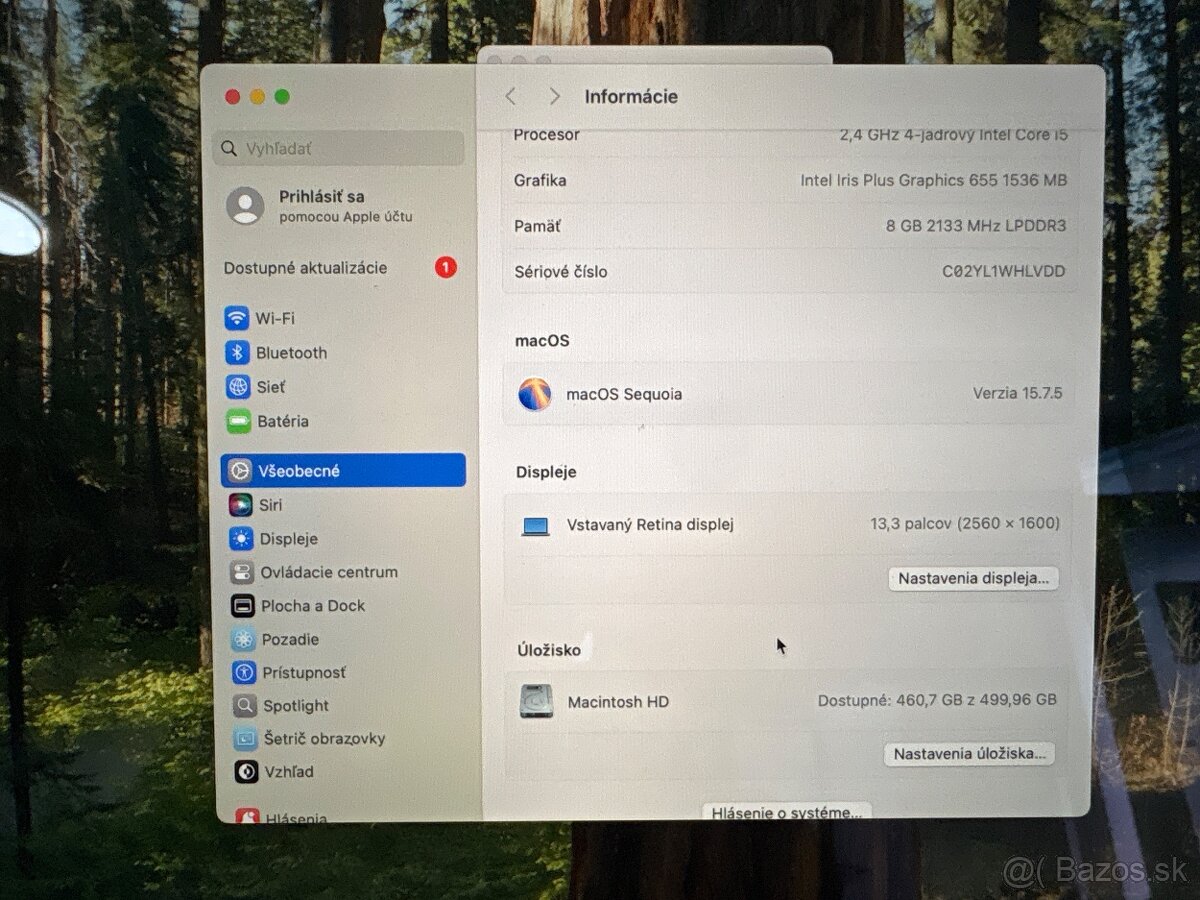
Task: Open Wi-Fi settings from the sidebar
Action: click(237, 318)
